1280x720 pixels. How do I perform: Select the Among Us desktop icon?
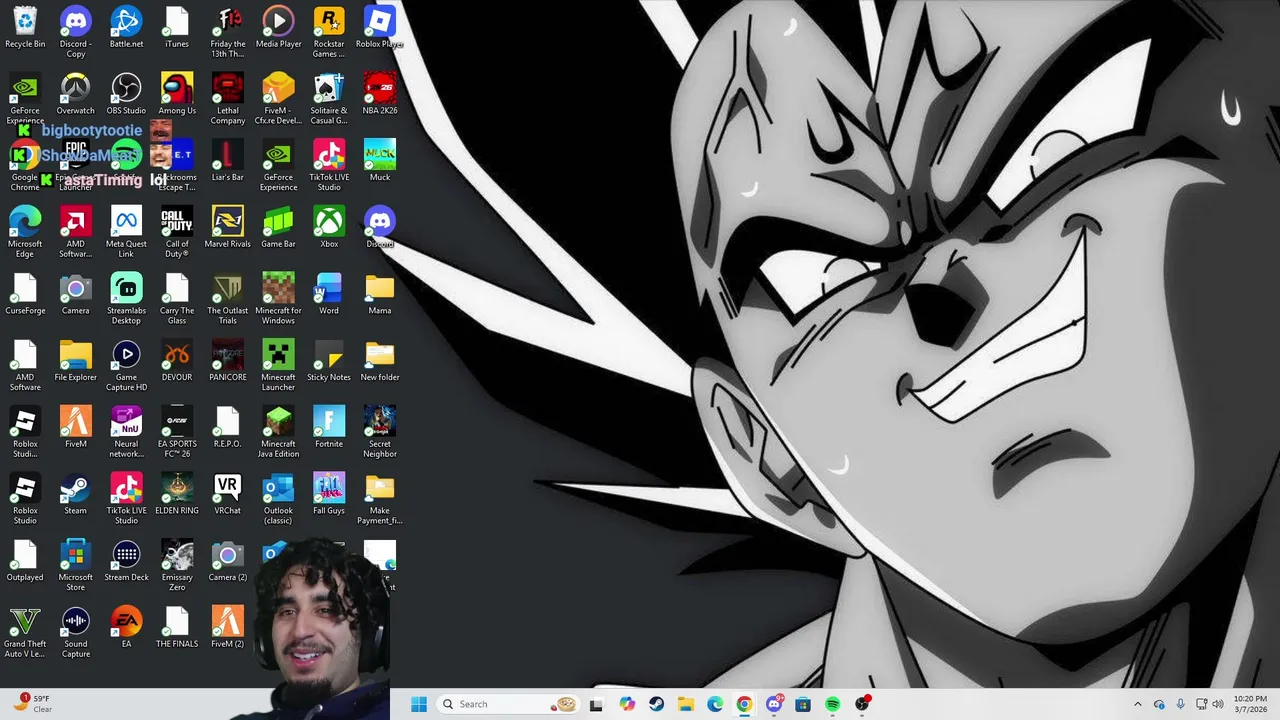(x=177, y=94)
